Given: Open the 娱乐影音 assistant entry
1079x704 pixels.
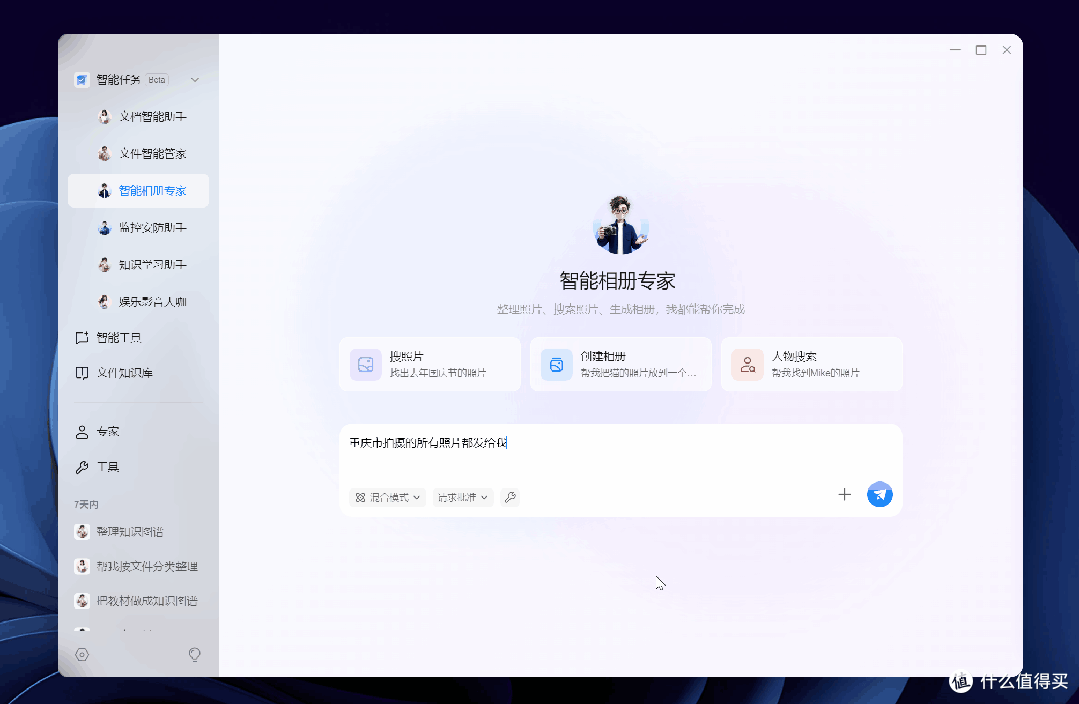Looking at the screenshot, I should click(138, 301).
